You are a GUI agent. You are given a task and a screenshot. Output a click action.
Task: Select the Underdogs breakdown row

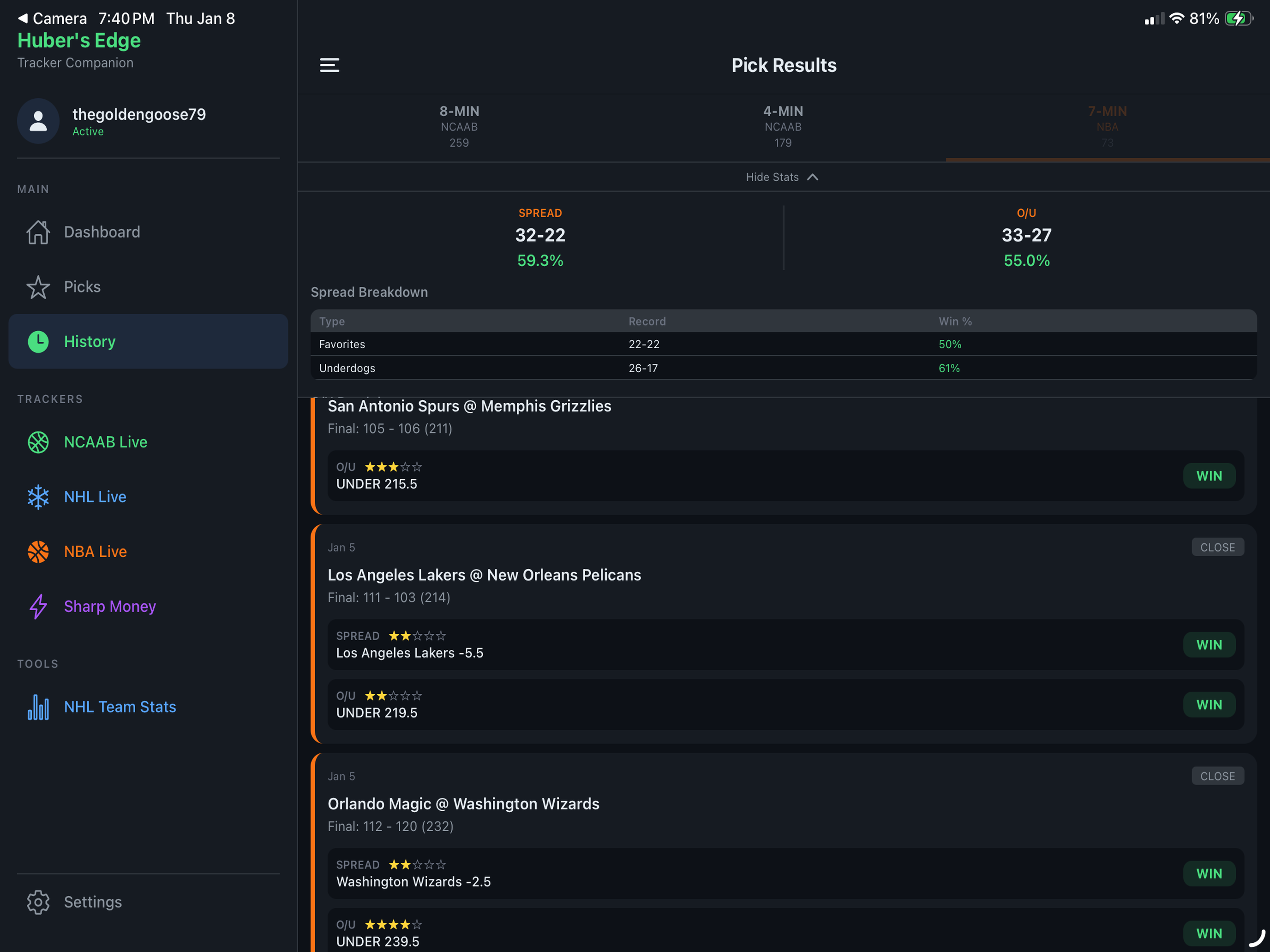pyautogui.click(x=783, y=368)
